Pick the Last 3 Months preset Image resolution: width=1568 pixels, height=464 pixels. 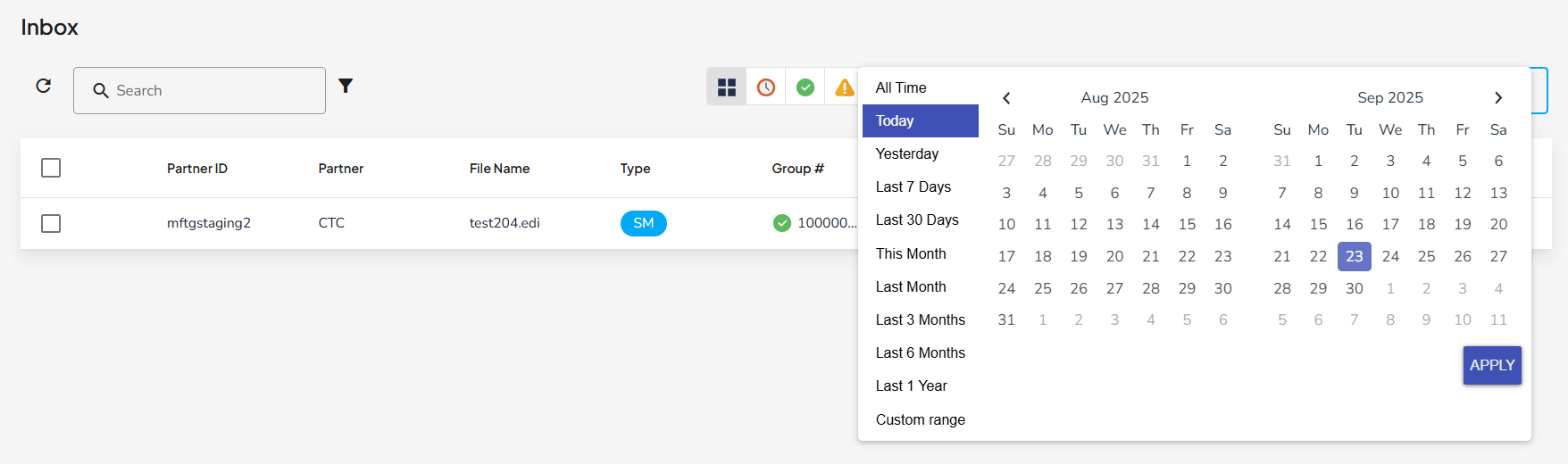[x=921, y=319]
